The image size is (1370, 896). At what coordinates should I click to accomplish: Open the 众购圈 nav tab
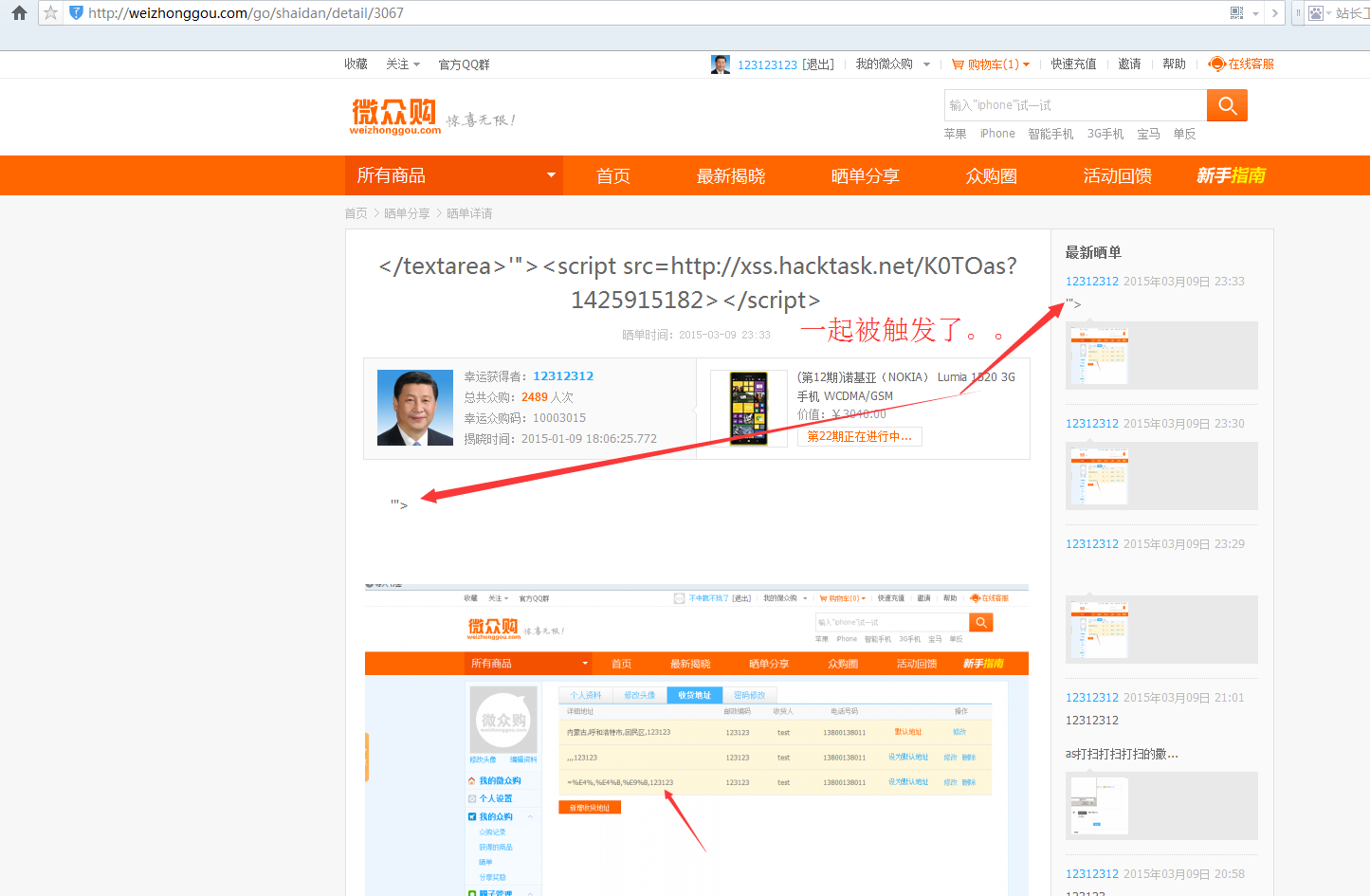(992, 175)
